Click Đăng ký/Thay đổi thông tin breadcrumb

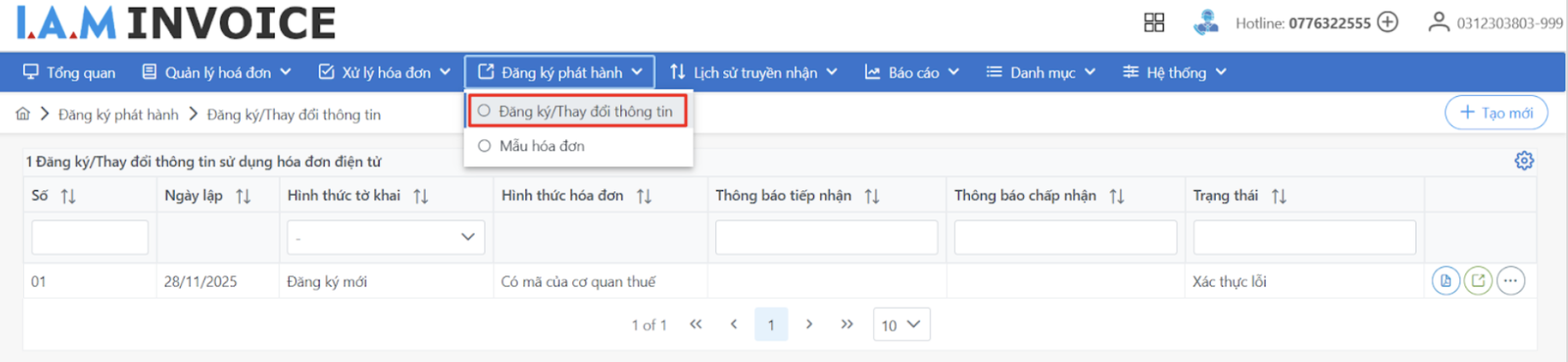click(294, 114)
